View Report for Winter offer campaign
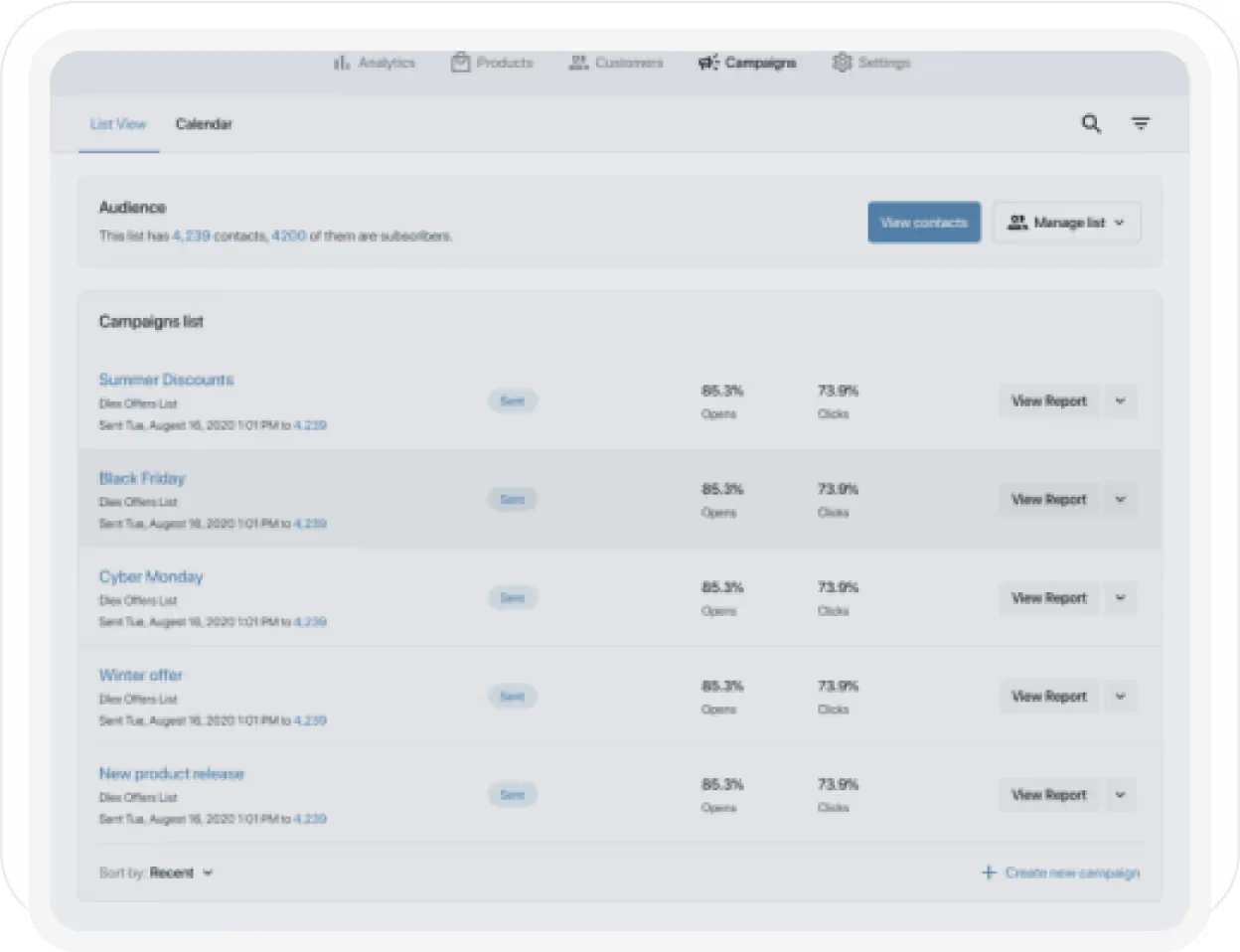 click(1048, 696)
